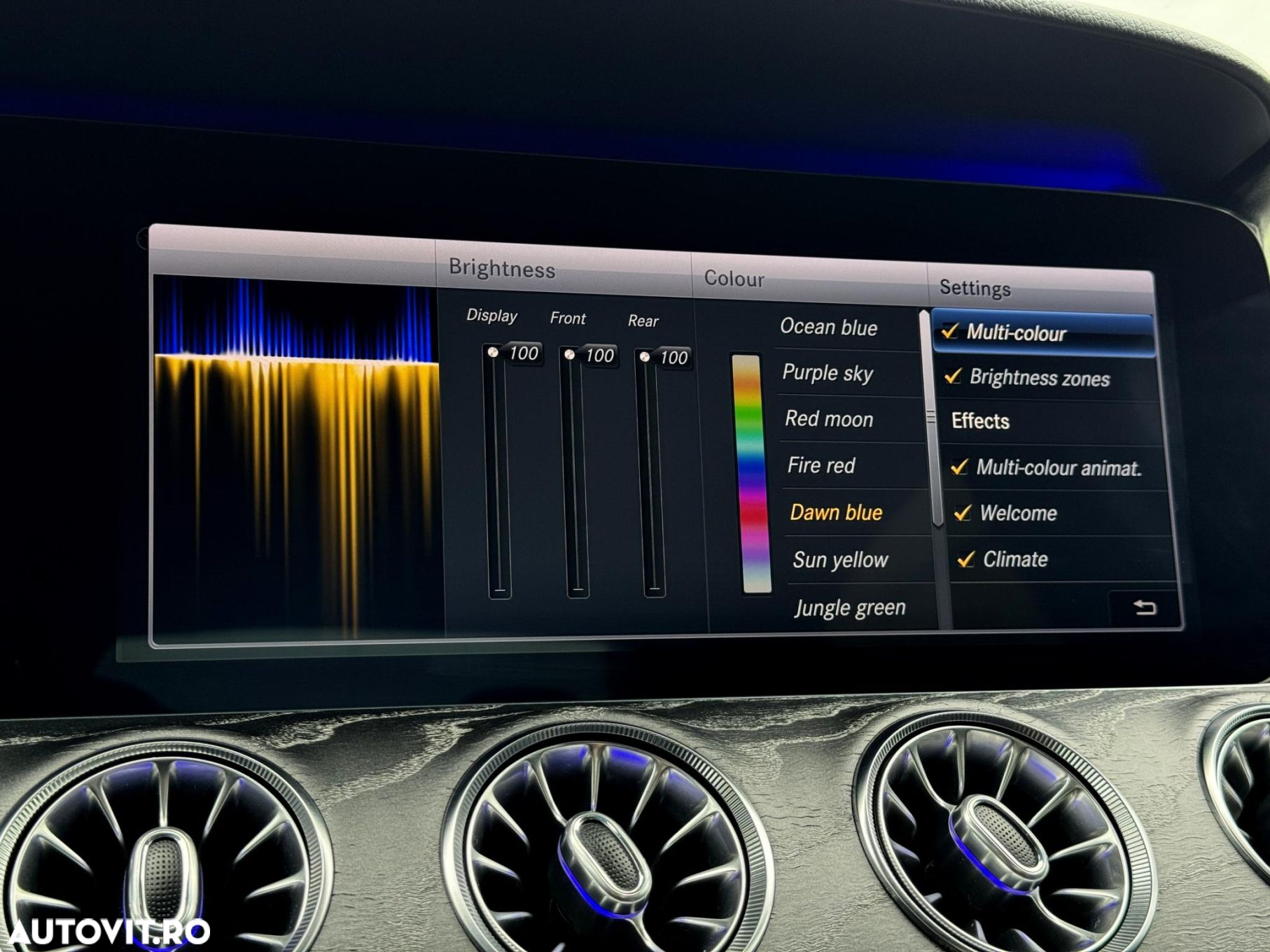The width and height of the screenshot is (1270, 952).
Task: Select the Purple sky colour
Action: click(x=828, y=373)
